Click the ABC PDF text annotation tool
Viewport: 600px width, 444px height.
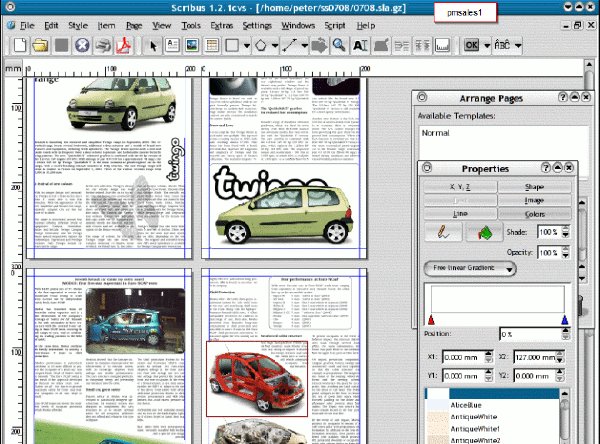pos(502,45)
